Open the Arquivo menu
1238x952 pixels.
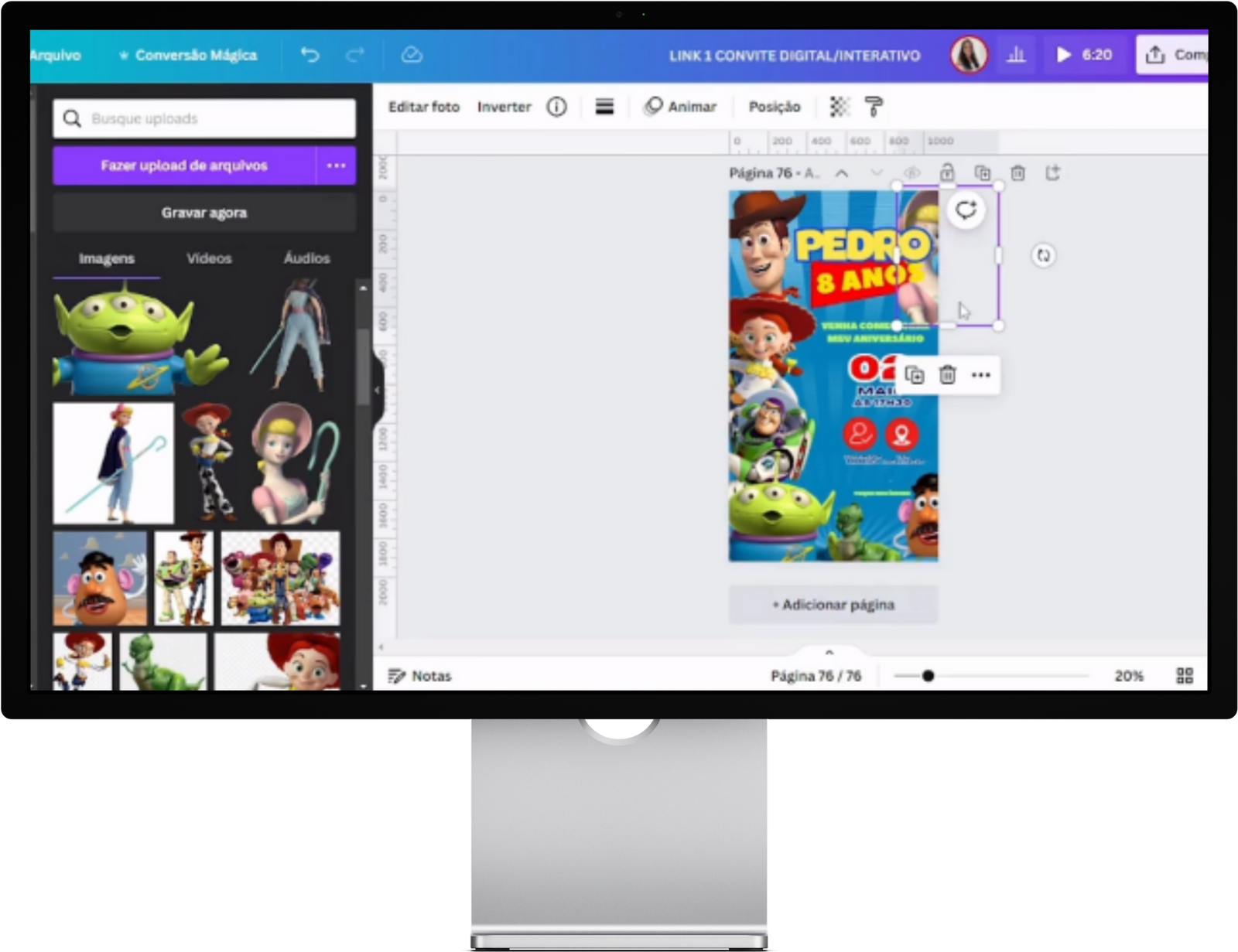(x=55, y=55)
